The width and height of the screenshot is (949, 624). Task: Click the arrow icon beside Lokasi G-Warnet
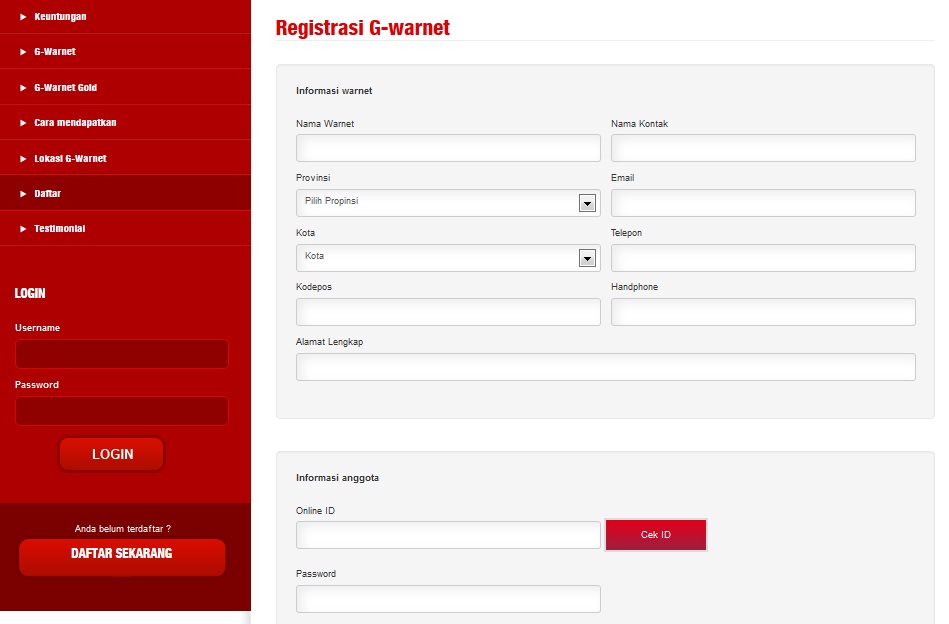point(22,157)
